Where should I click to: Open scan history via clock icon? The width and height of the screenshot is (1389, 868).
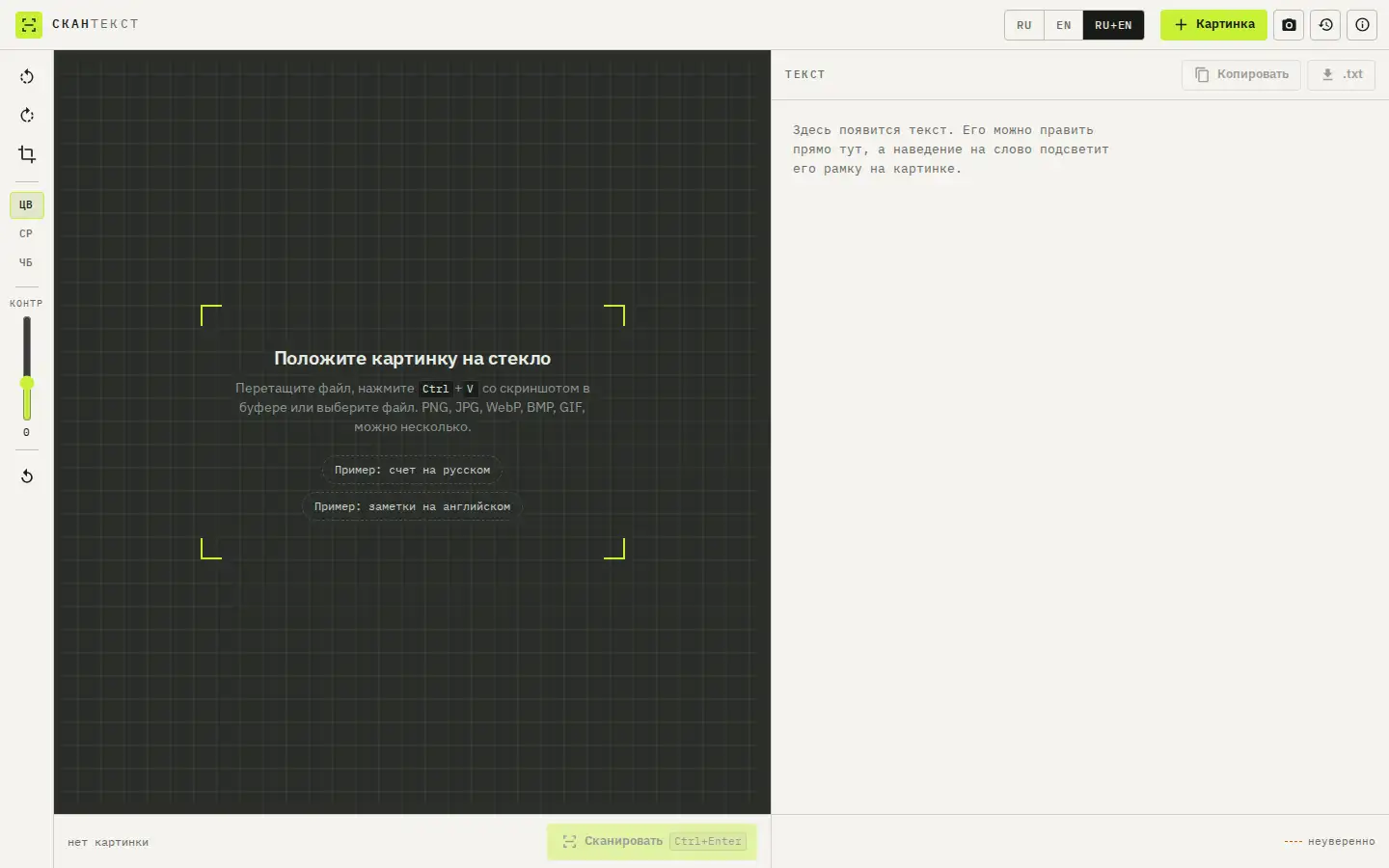[1326, 25]
